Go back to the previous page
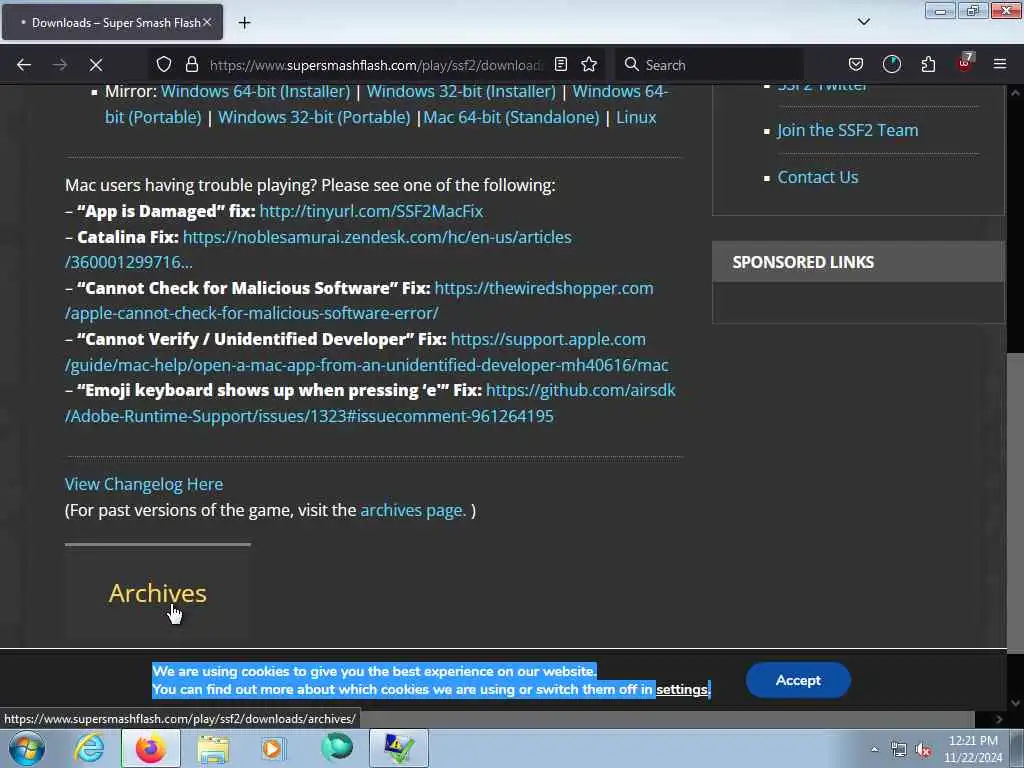Viewport: 1024px width, 768px height. pyautogui.click(x=24, y=65)
